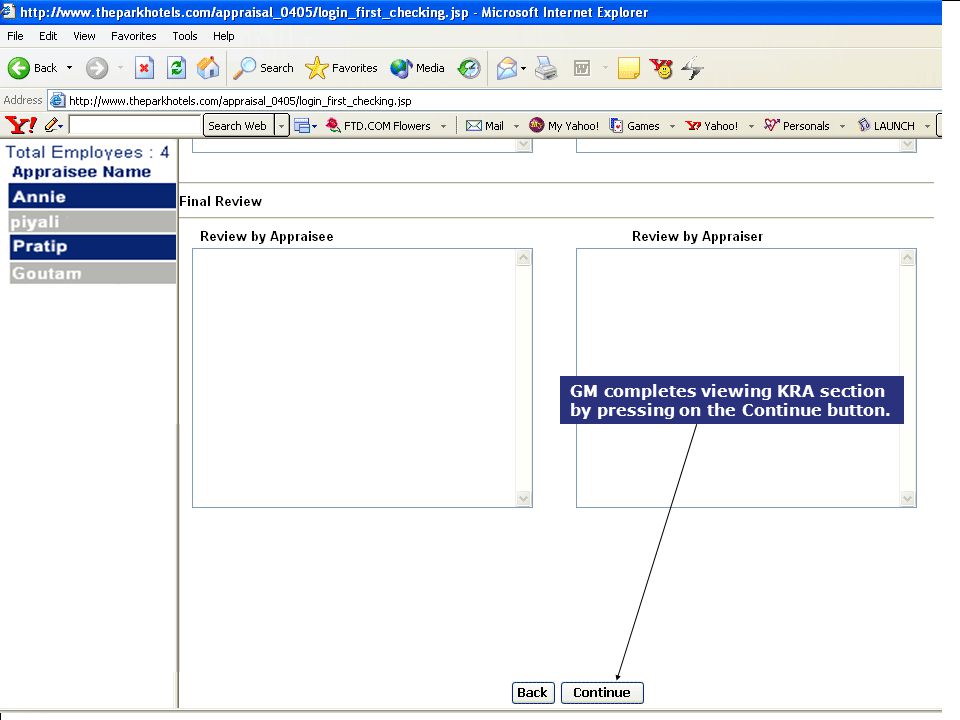Stop page loading with the red X icon

pyautogui.click(x=144, y=68)
